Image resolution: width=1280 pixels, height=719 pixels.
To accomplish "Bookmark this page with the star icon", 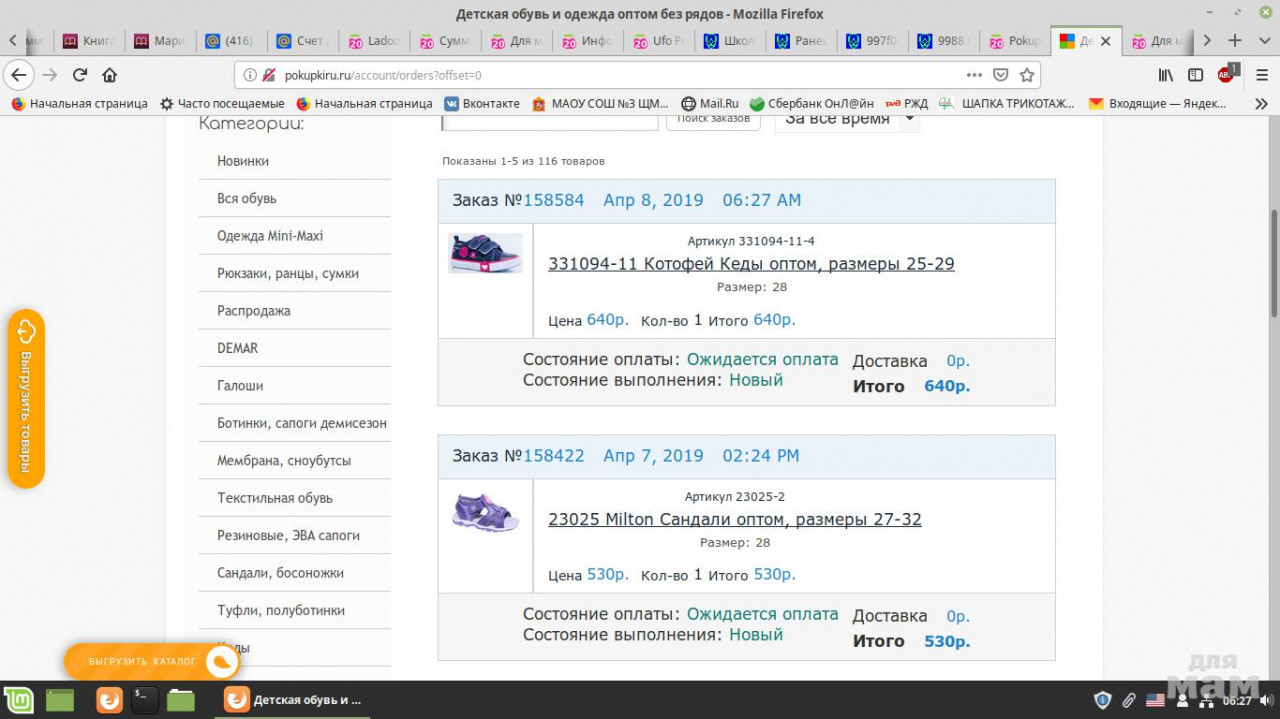I will [1026, 75].
